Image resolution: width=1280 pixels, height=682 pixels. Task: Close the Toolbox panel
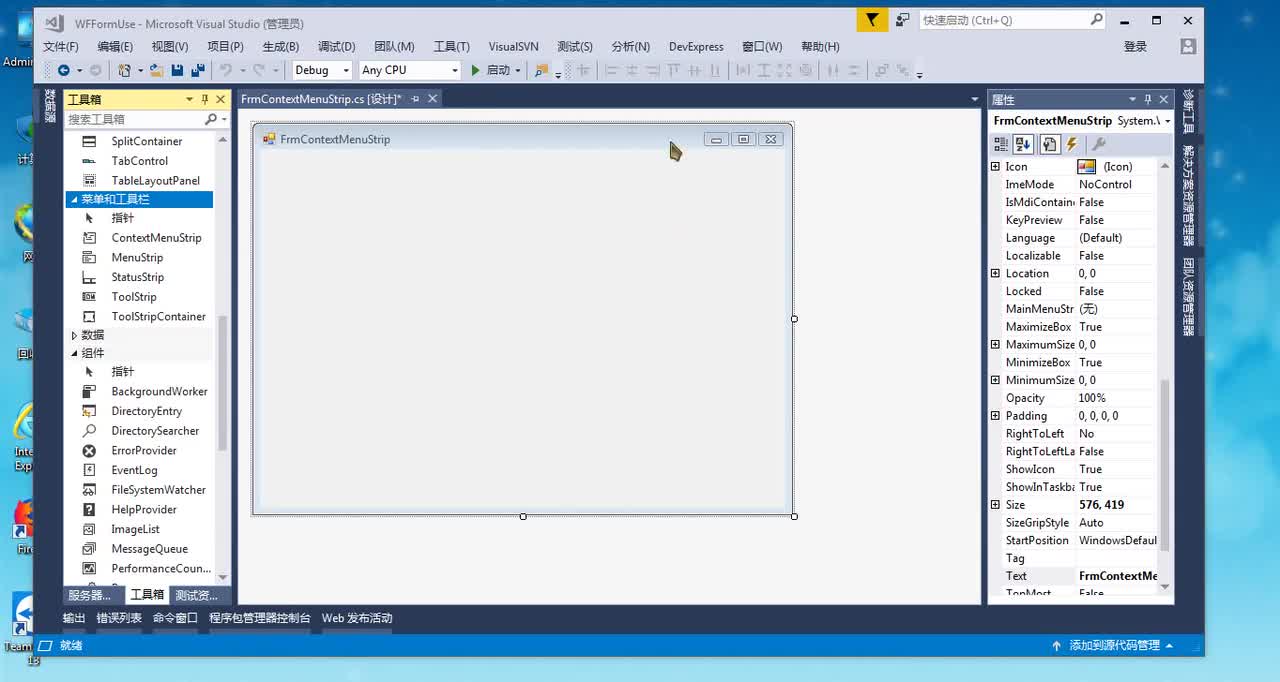[220, 99]
